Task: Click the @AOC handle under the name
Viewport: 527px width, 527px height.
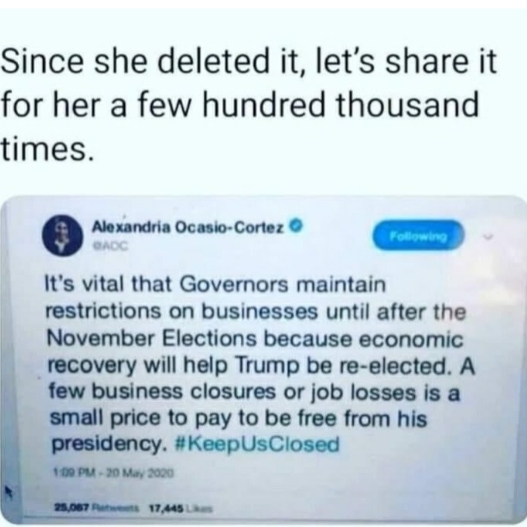Action: tap(111, 246)
